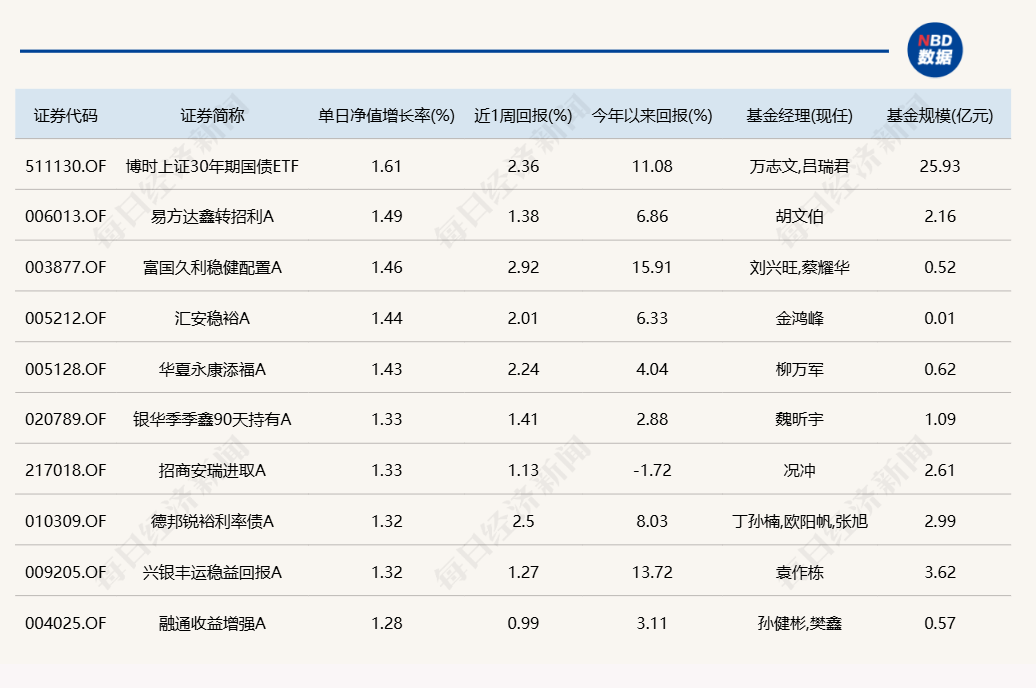Viewport: 1036px width, 688px height.
Task: Select fund name 德邦锐裕利率债A
Action: click(212, 521)
